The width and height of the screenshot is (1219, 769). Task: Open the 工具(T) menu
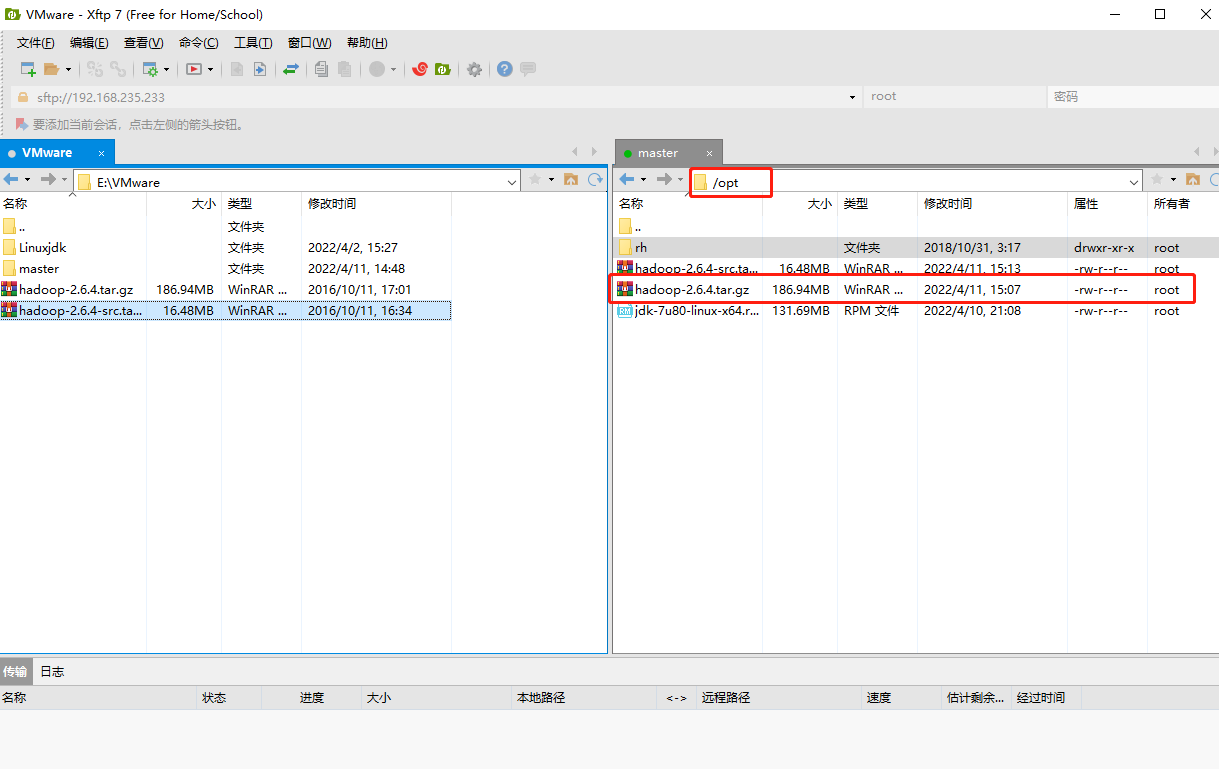point(253,43)
